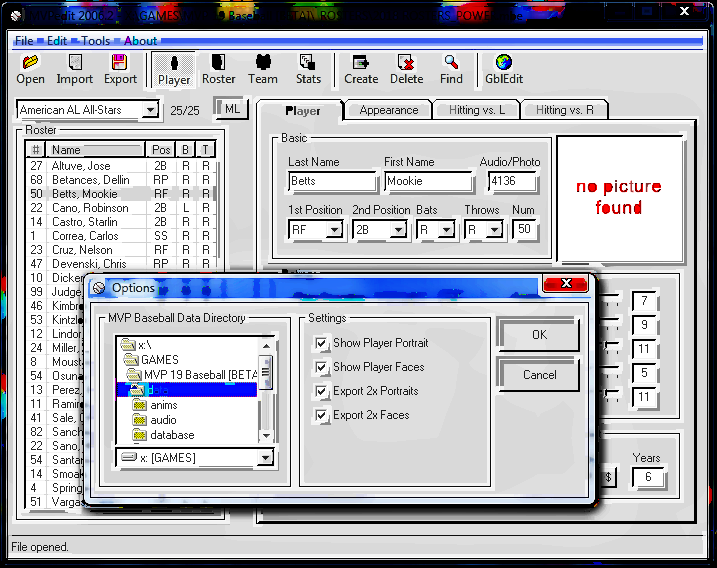Click the Num field showing 50
This screenshot has height=568, width=717.
(x=524, y=229)
